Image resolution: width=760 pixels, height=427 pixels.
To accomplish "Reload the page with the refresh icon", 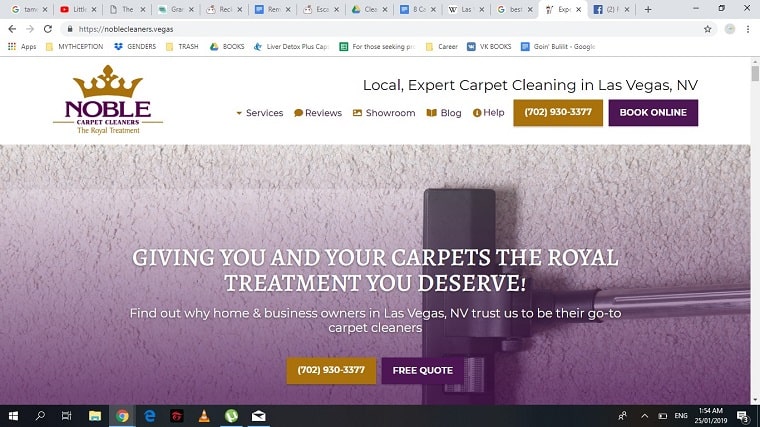I will [x=48, y=29].
